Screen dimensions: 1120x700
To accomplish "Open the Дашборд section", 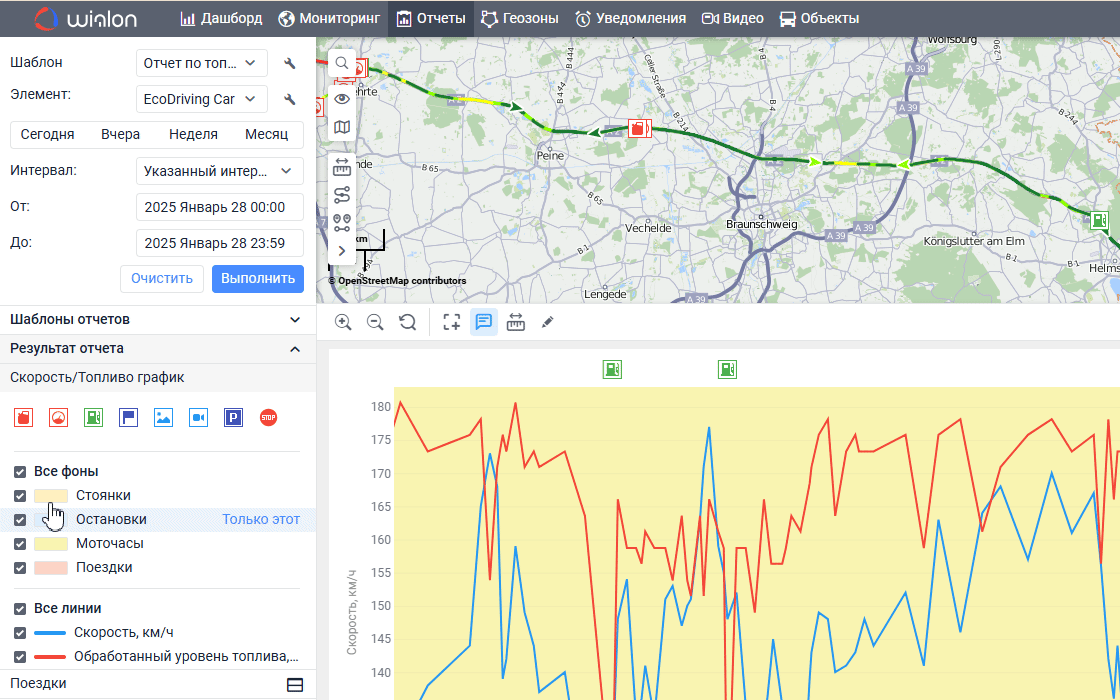I will (221, 19).
